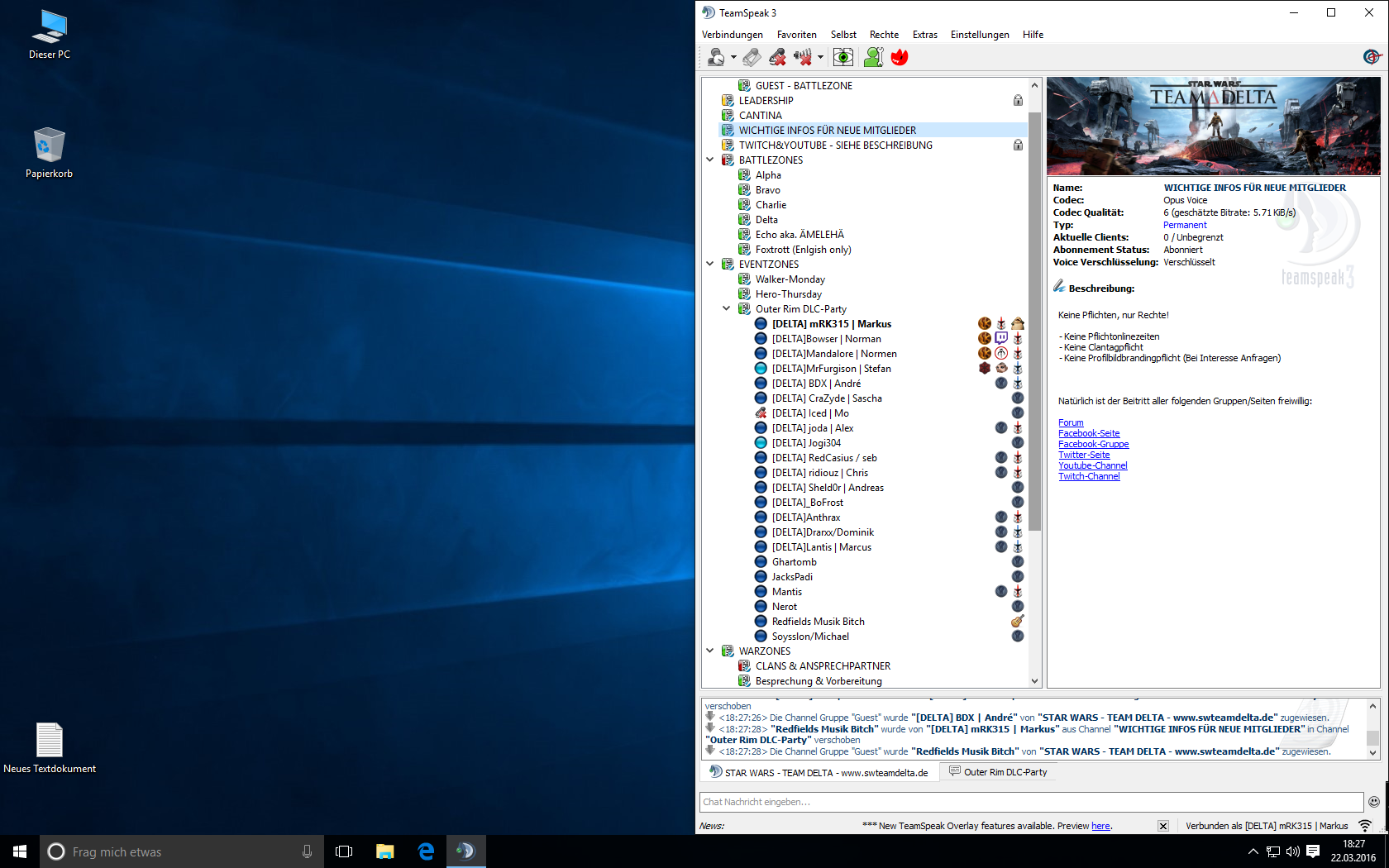Open the Verbindungen menu

point(733,35)
